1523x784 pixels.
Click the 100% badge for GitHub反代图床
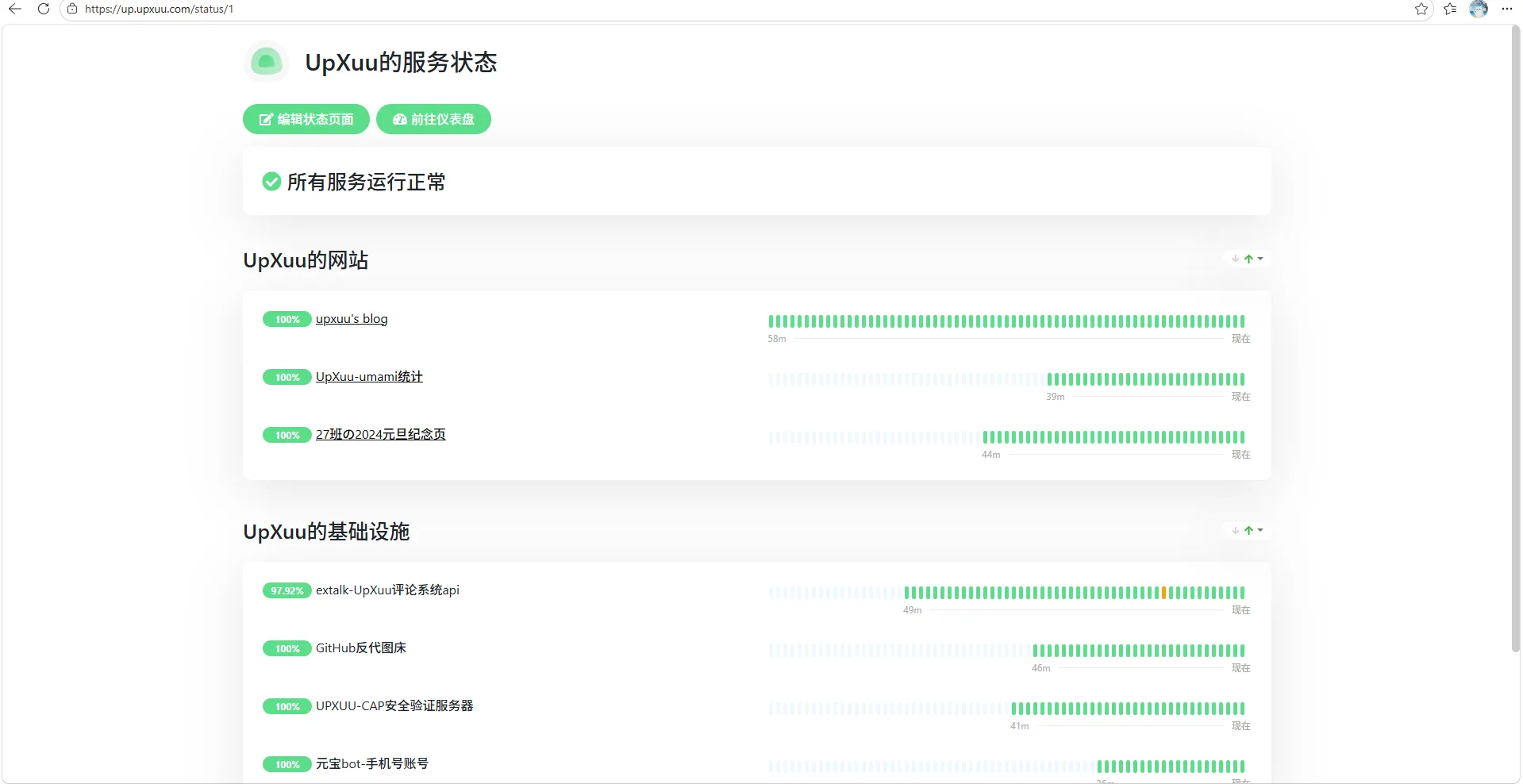point(287,648)
